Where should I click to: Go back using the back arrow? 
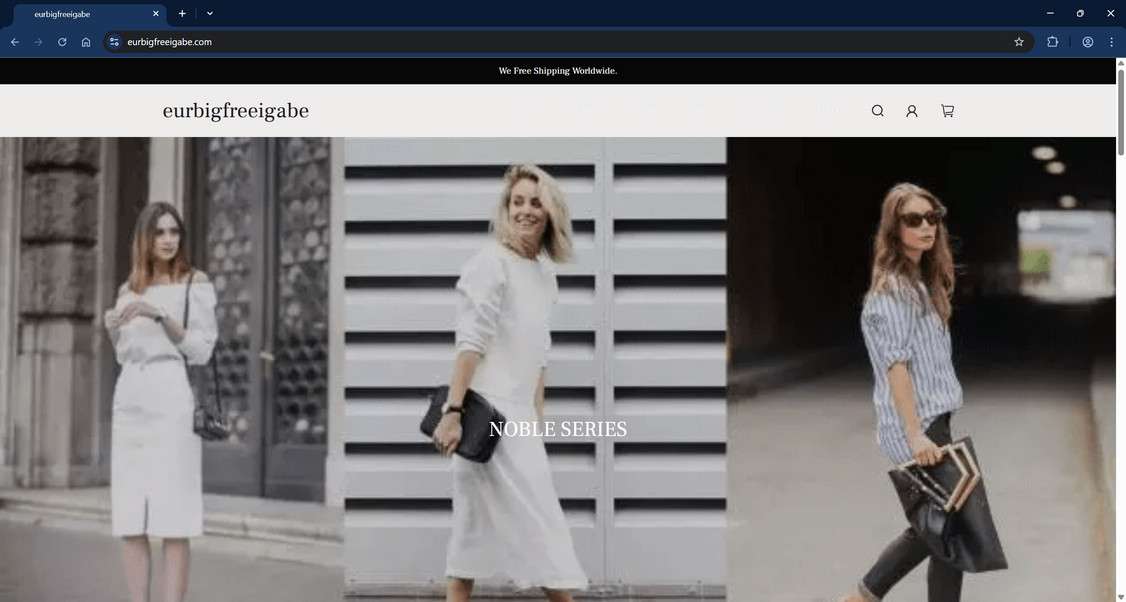coord(14,42)
